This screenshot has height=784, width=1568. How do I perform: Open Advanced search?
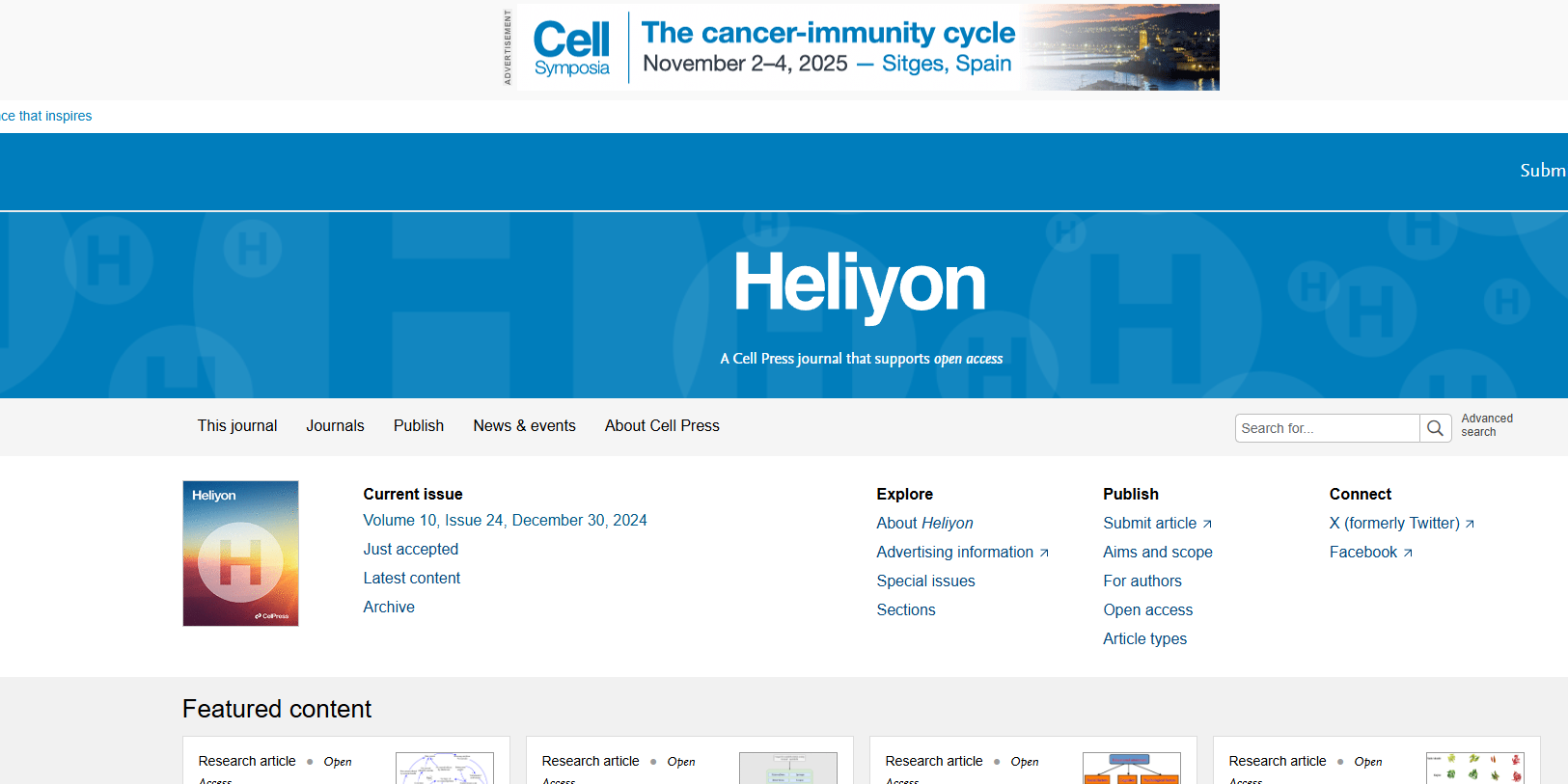tap(1487, 425)
